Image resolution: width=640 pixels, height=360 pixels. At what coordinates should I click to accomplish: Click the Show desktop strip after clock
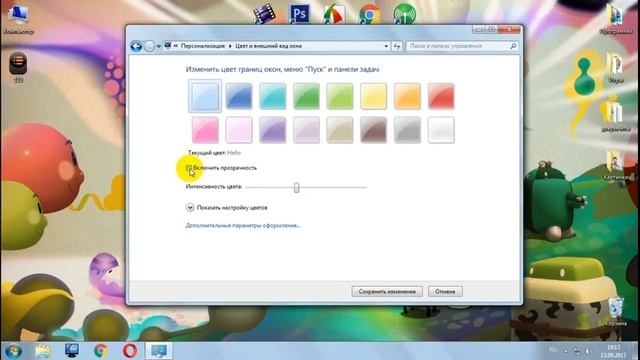(x=635, y=351)
